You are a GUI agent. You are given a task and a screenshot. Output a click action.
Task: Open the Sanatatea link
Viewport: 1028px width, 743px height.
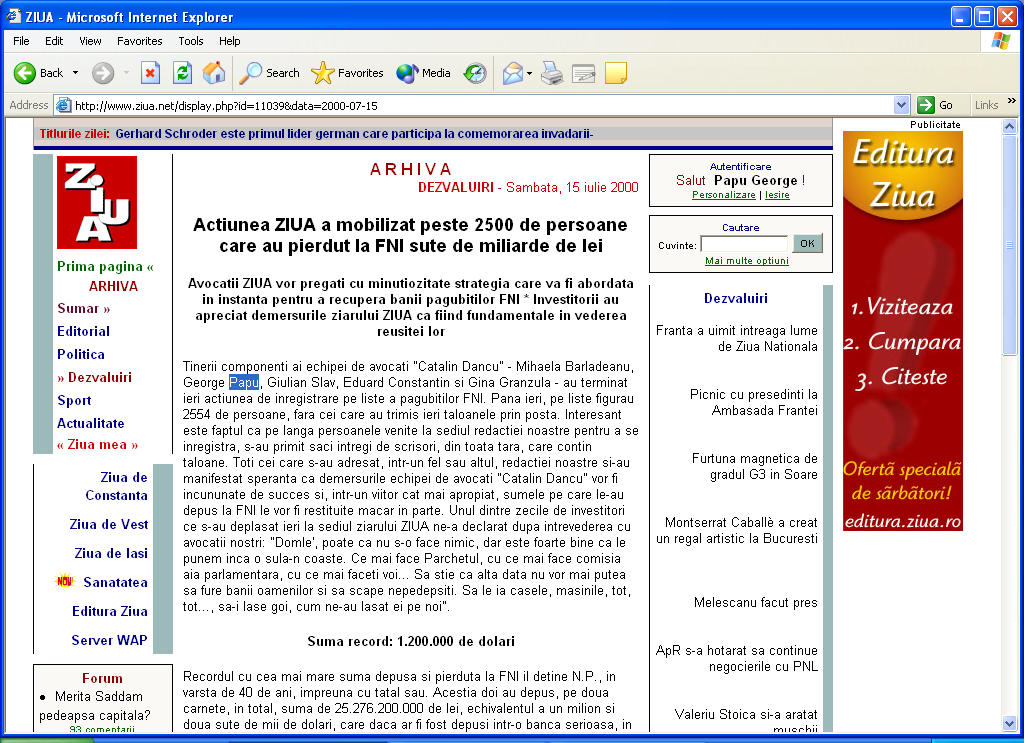(115, 582)
